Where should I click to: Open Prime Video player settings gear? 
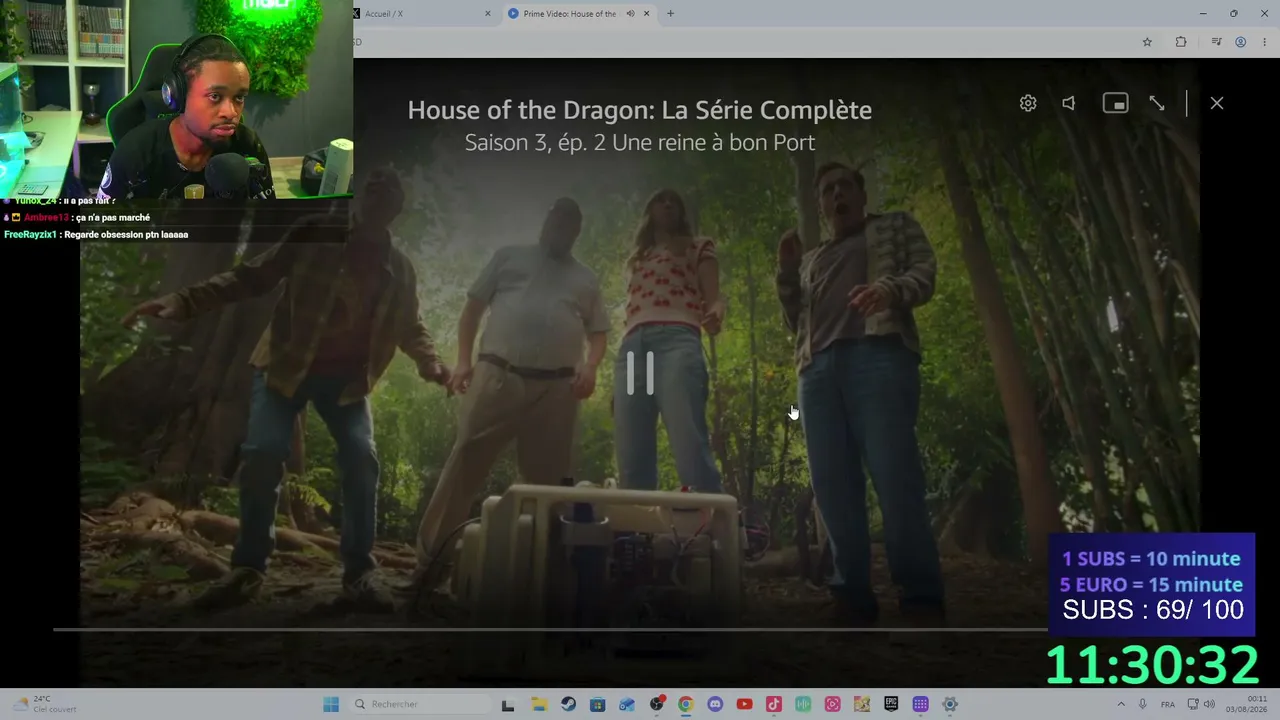click(x=1028, y=103)
